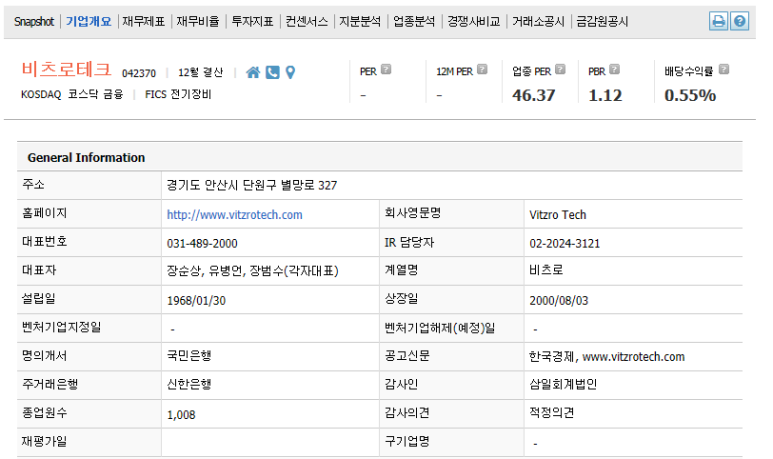Select the 기업개요 tab
Viewport: 773px width, 459px height.
[89, 22]
